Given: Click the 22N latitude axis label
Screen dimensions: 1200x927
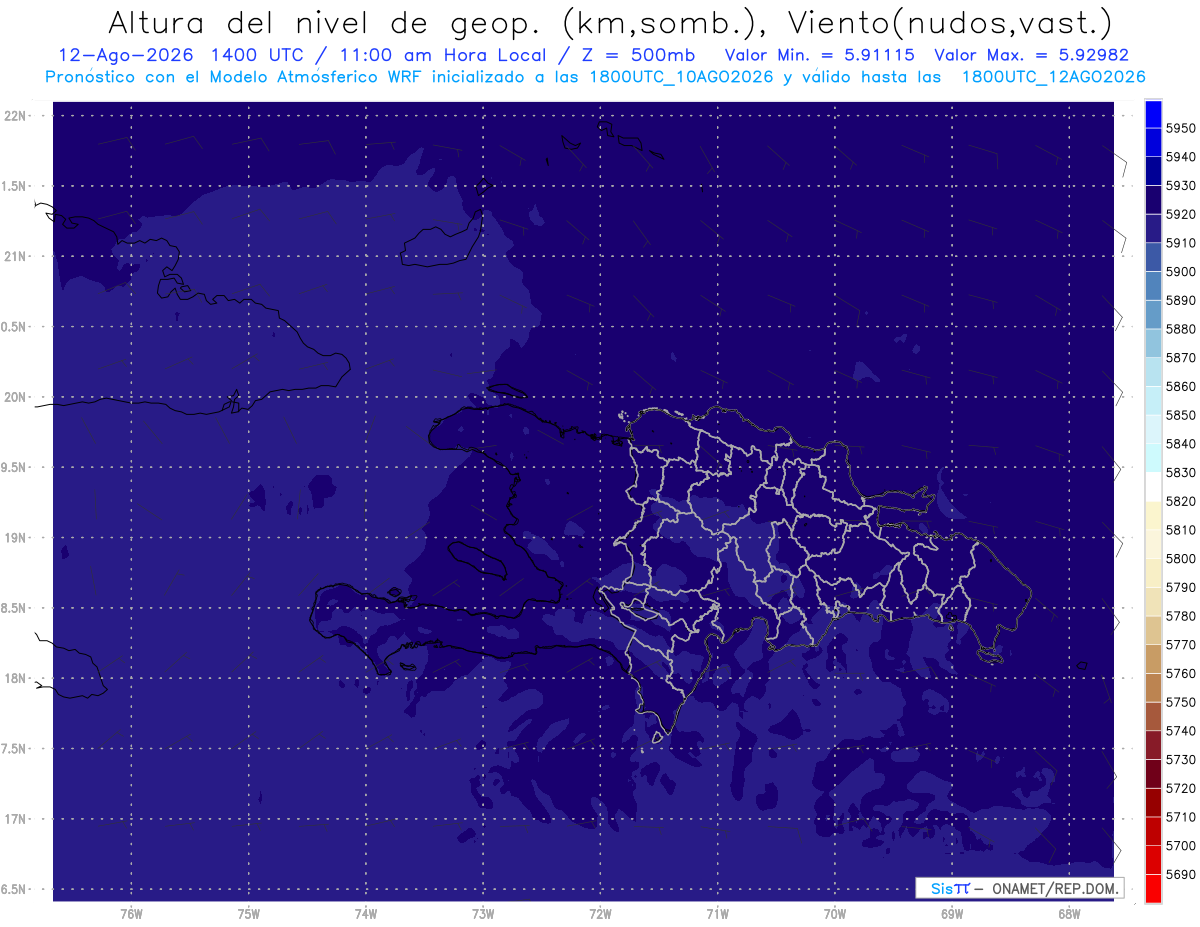Looking at the screenshot, I should tap(17, 116).
